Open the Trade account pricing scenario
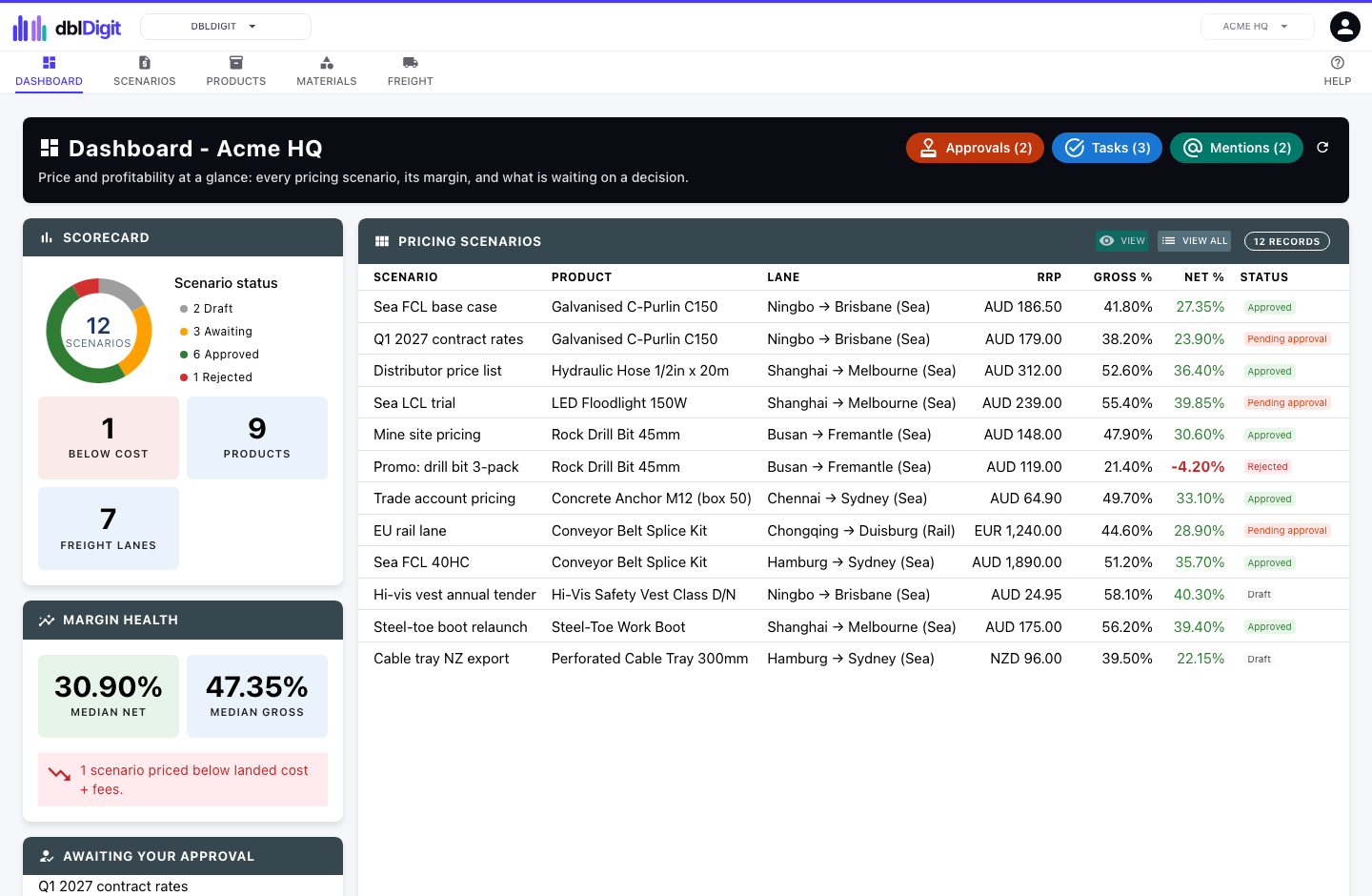Viewport: 1372px width, 896px height. pos(854,499)
